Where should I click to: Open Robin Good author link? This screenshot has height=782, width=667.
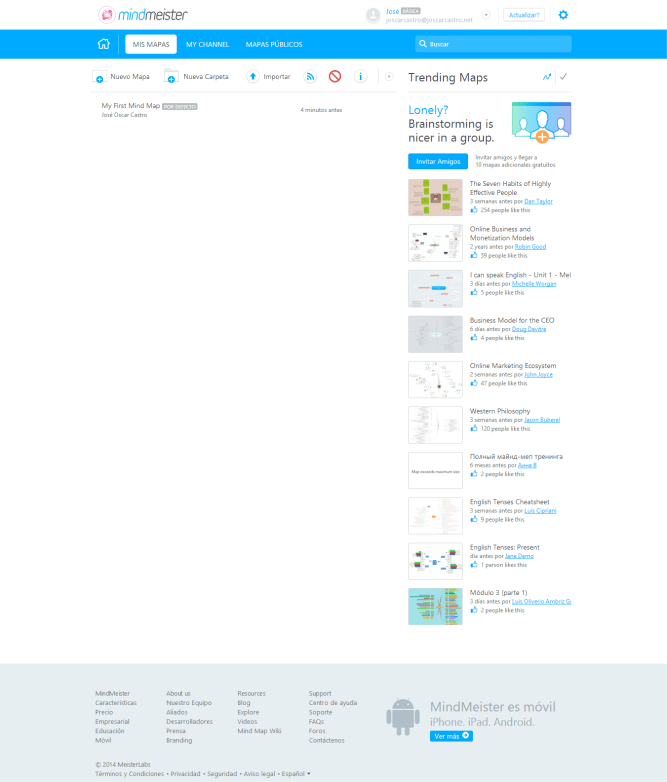(530, 247)
